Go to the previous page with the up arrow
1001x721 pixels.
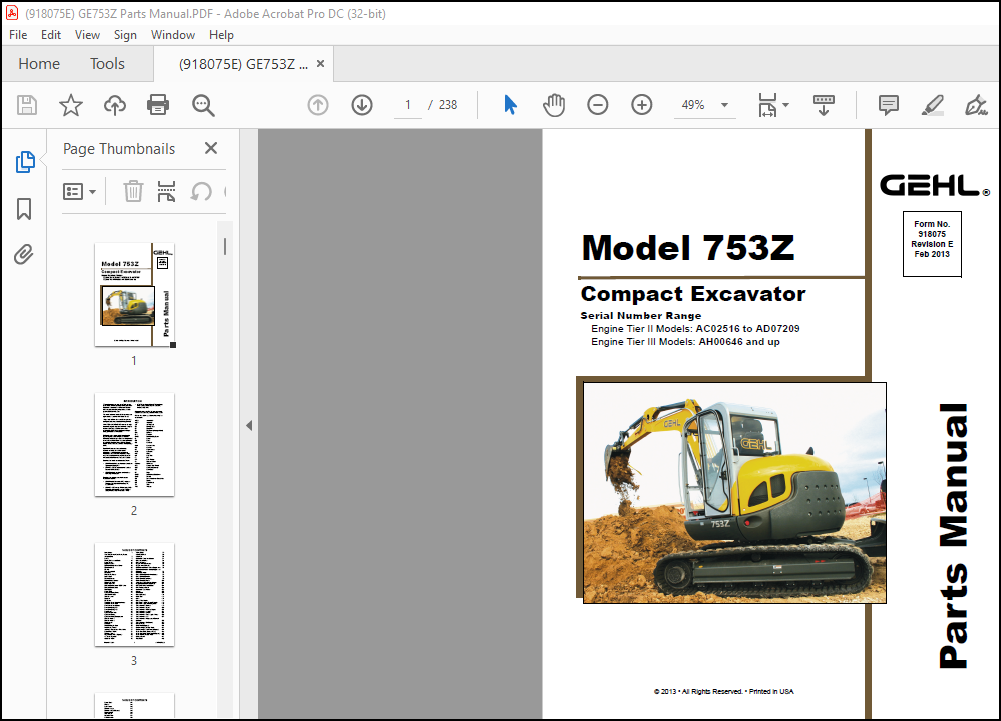coord(318,105)
